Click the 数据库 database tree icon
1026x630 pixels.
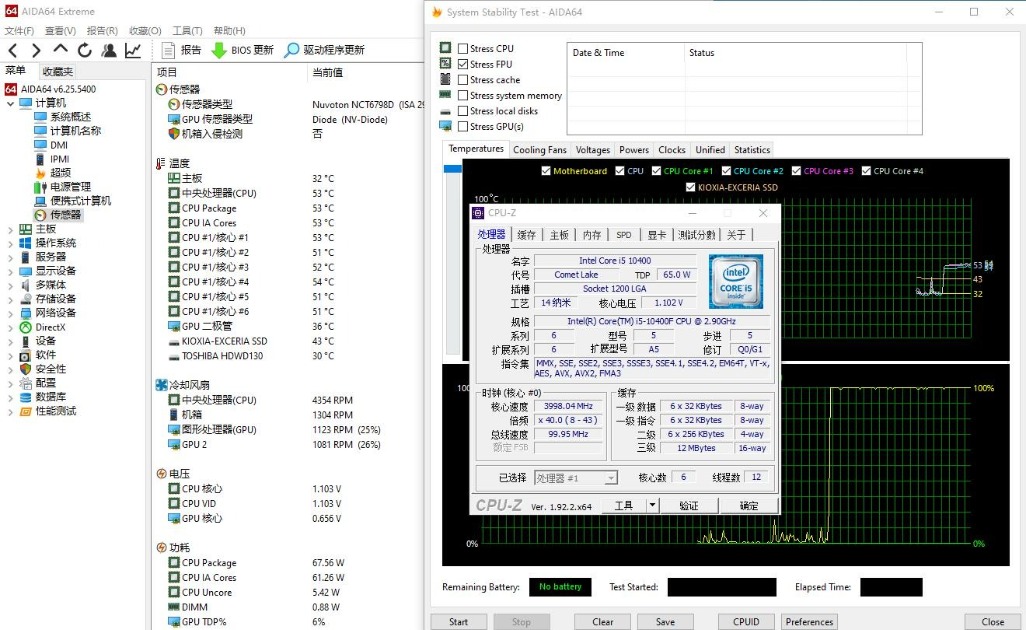point(26,397)
